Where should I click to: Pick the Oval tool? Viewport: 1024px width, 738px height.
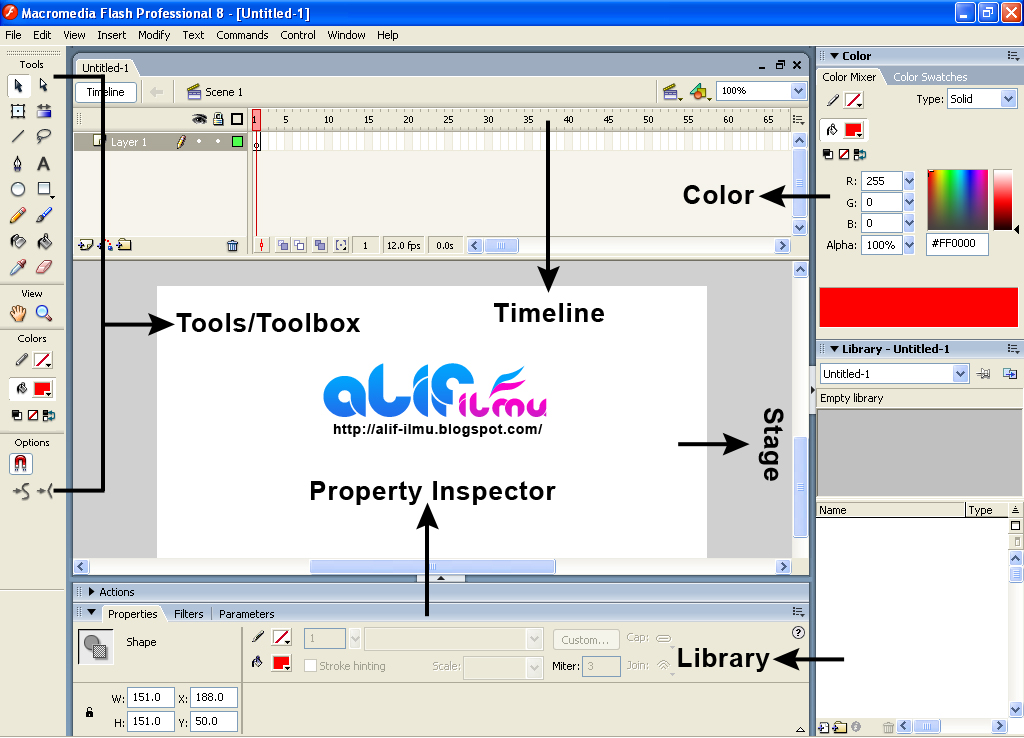coord(18,189)
